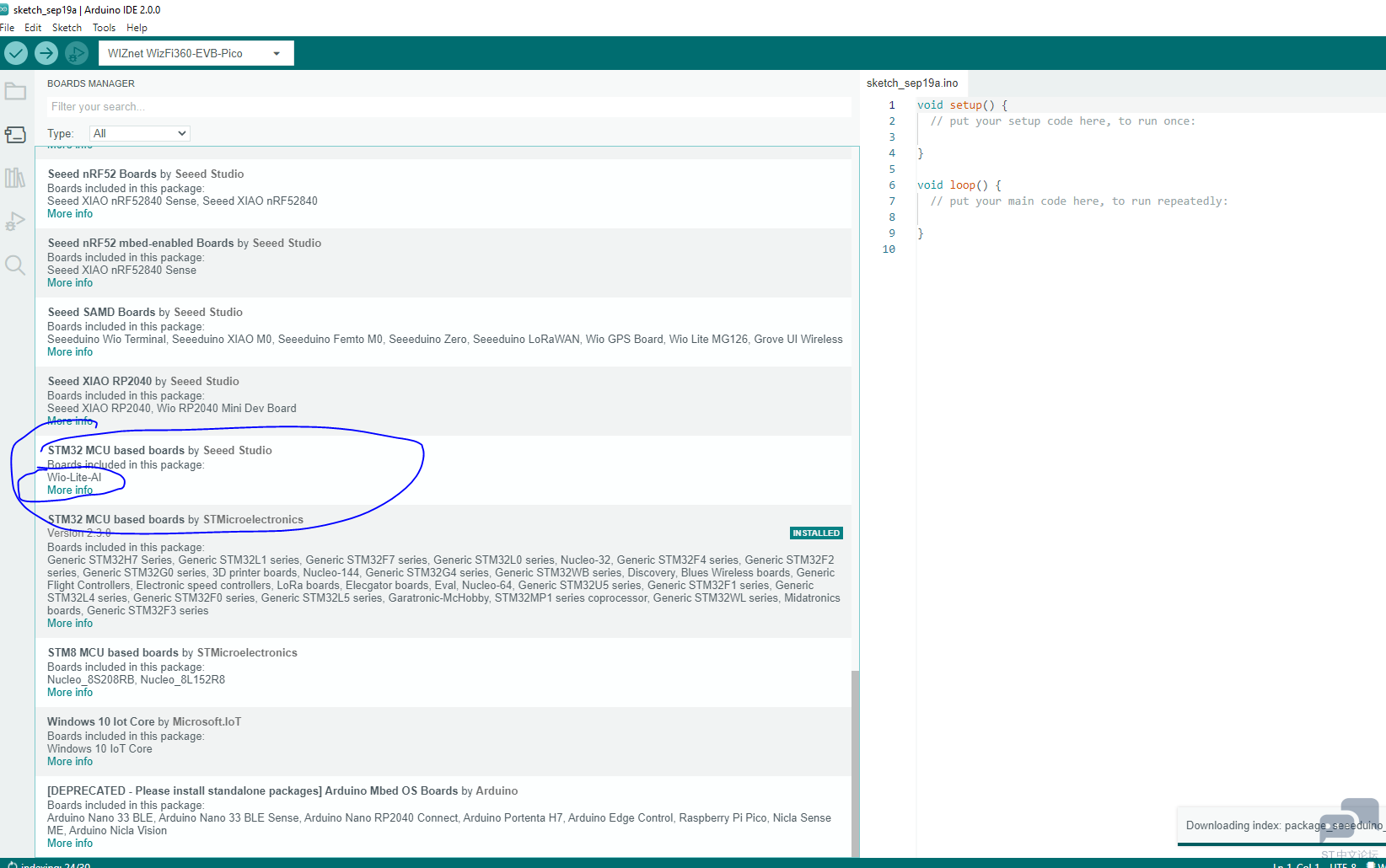The width and height of the screenshot is (1386, 868).
Task: Click line number 5 in the editor gutter
Action: tap(892, 169)
